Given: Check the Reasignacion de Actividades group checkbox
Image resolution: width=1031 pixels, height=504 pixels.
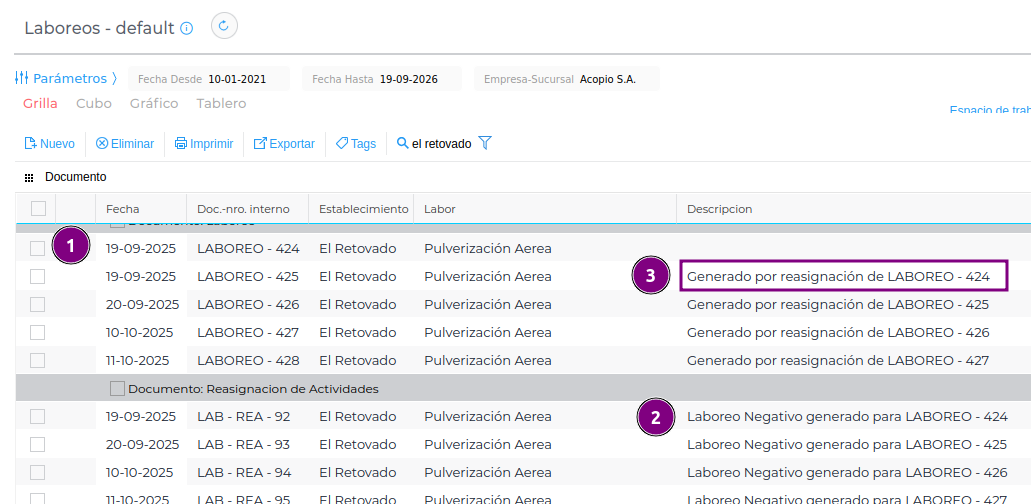Looking at the screenshot, I should coord(117,388).
